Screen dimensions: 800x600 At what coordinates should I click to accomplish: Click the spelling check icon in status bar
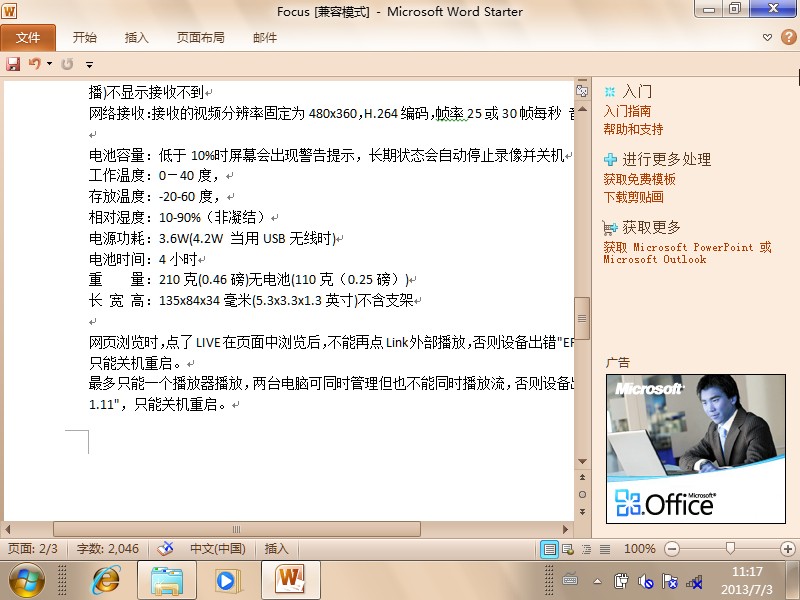click(x=166, y=548)
